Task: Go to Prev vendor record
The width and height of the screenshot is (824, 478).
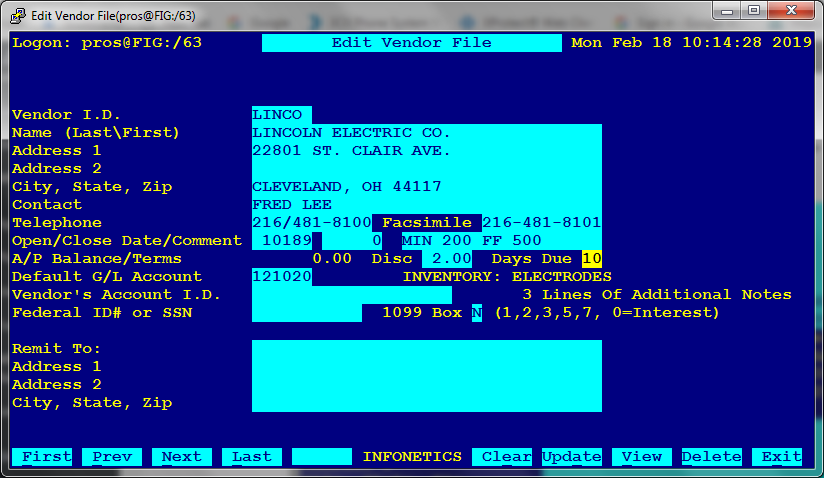Action: tap(112, 457)
